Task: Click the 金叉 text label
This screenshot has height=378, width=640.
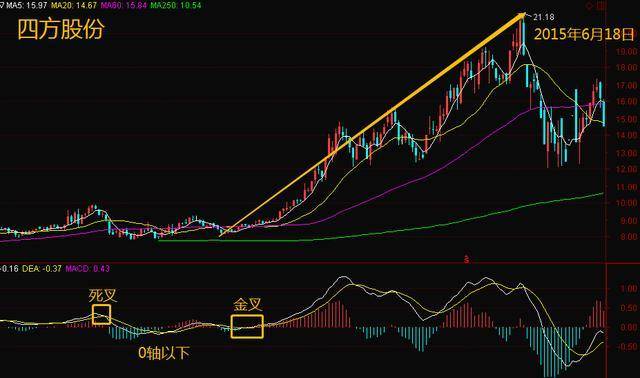Action: (247, 305)
